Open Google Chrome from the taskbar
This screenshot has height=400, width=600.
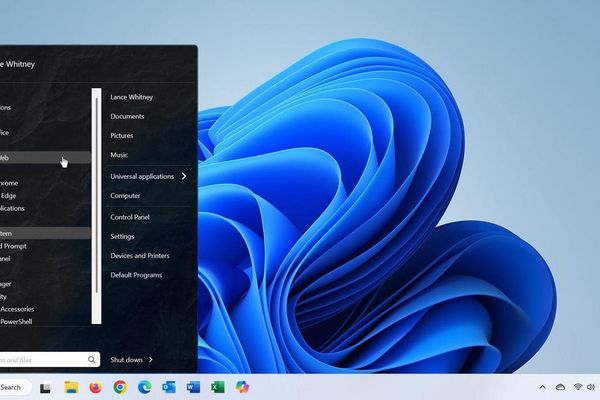point(120,387)
